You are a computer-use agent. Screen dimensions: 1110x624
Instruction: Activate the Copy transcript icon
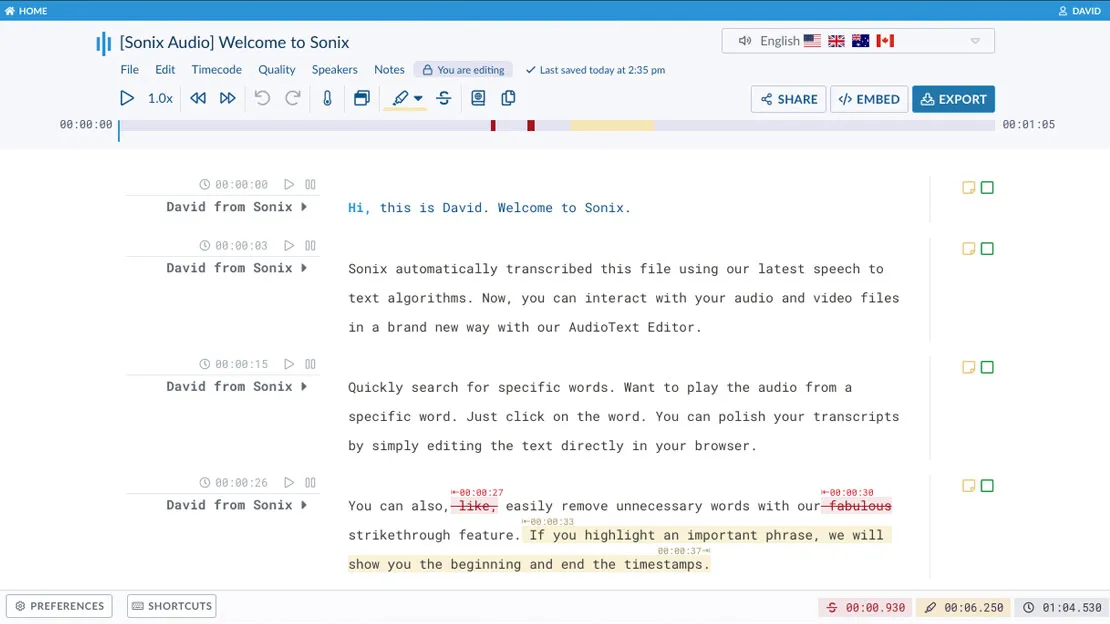[508, 98]
